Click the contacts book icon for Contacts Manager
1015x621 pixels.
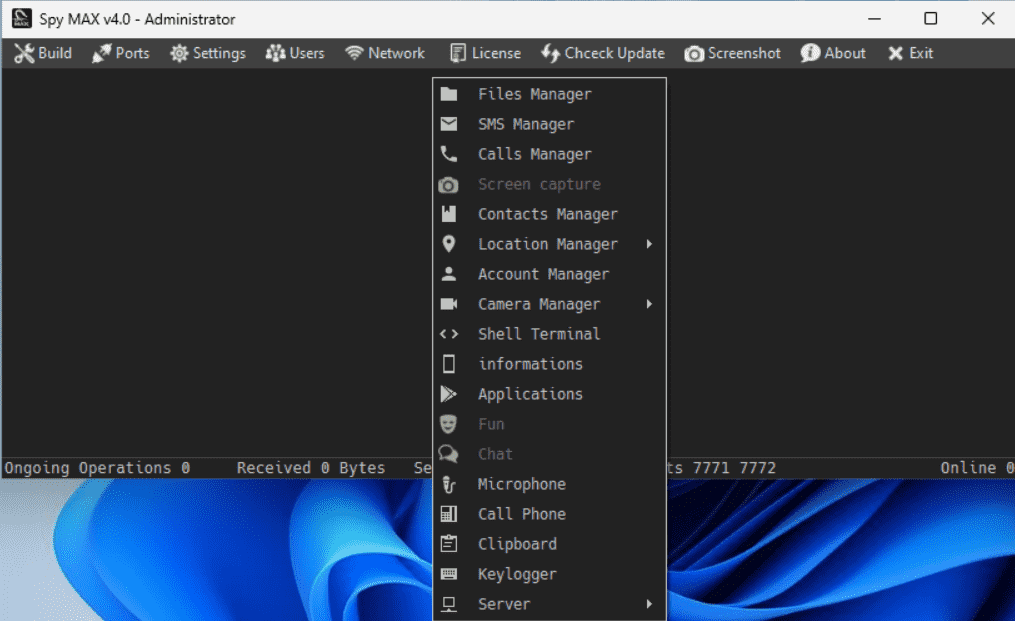(449, 214)
